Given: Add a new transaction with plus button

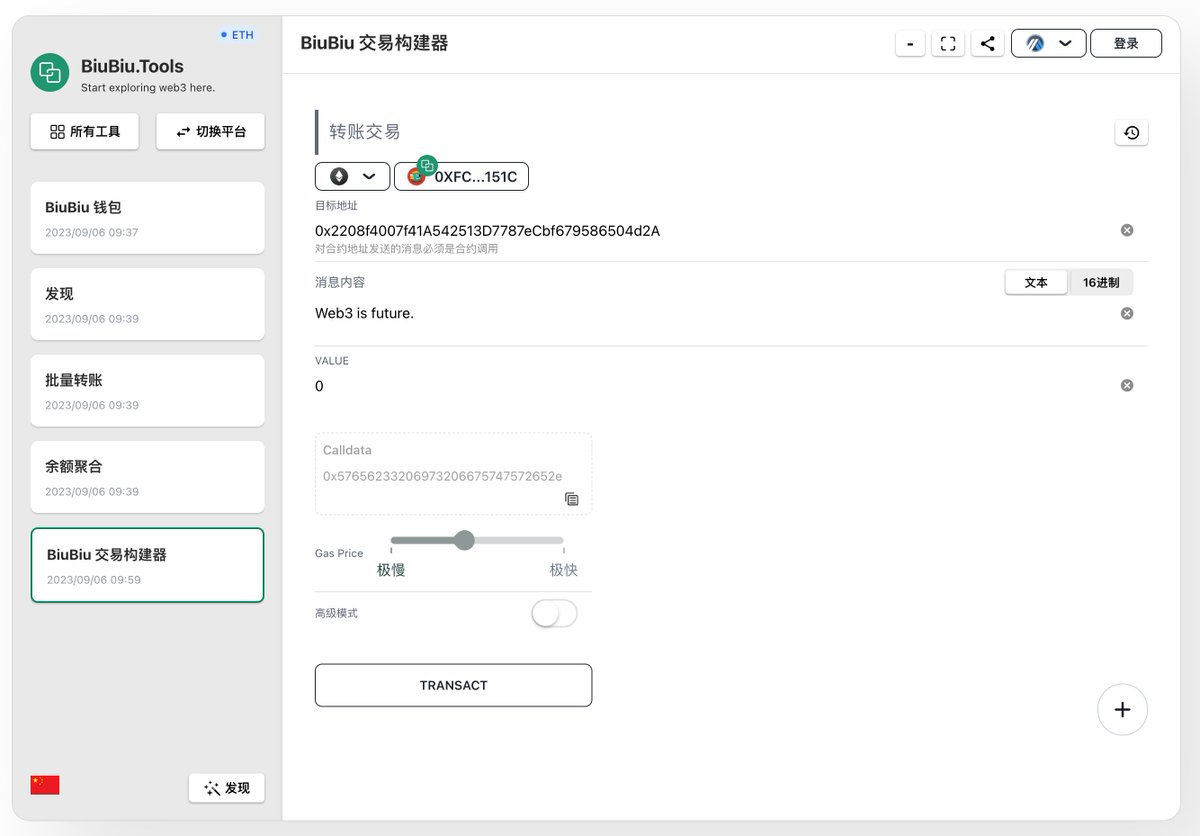Looking at the screenshot, I should pyautogui.click(x=1122, y=710).
